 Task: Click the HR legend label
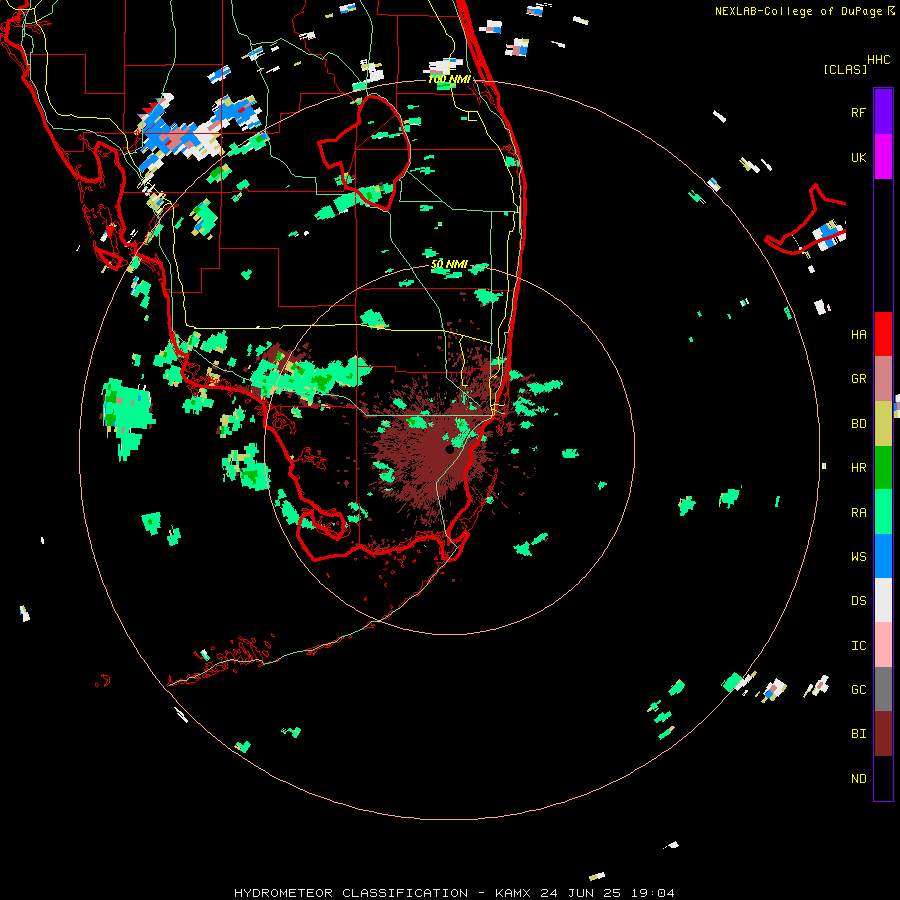pos(858,468)
